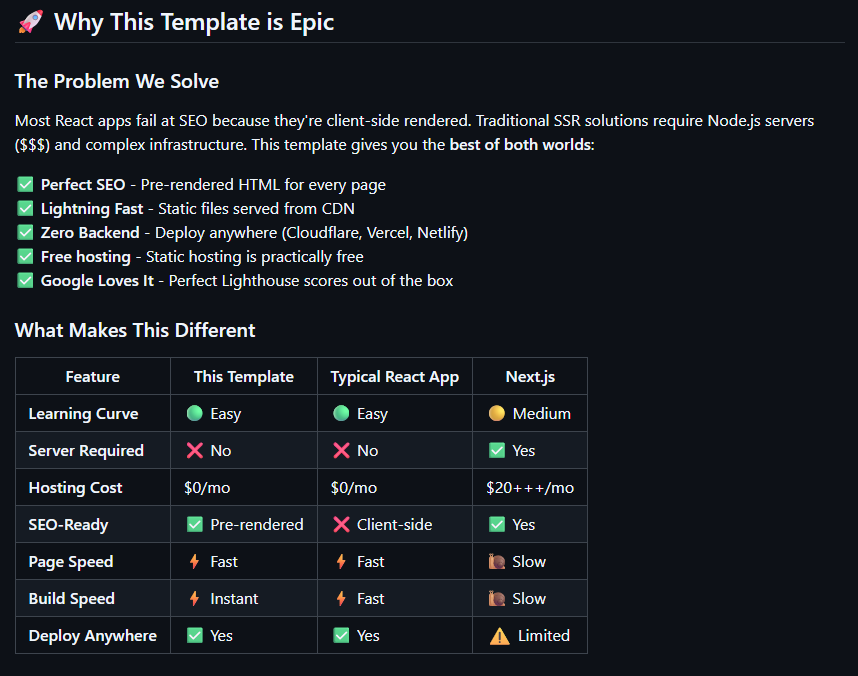Click the green check beside Perfect SEO

pyautogui.click(x=25, y=184)
